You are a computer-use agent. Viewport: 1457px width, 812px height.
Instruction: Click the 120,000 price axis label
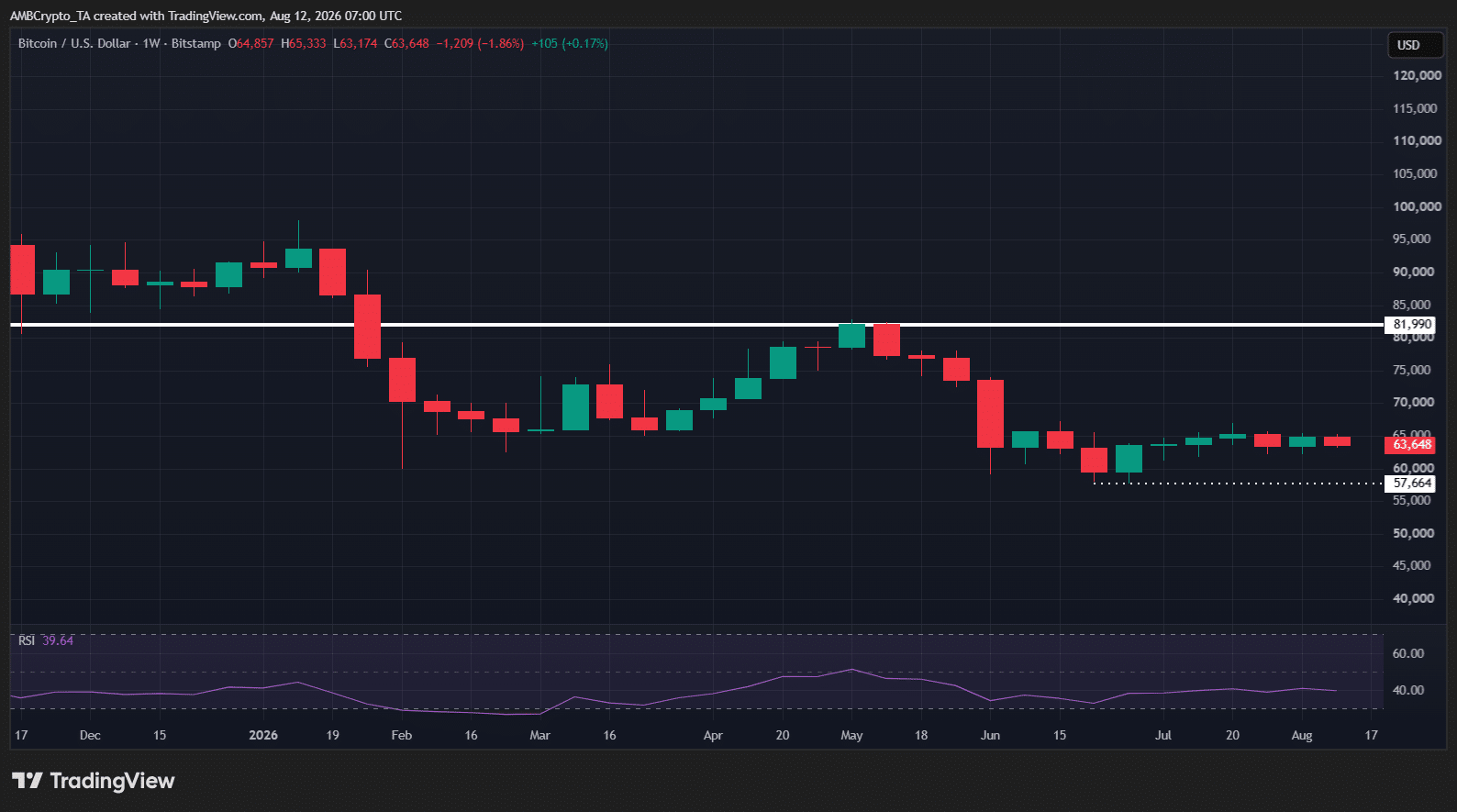point(1417,75)
